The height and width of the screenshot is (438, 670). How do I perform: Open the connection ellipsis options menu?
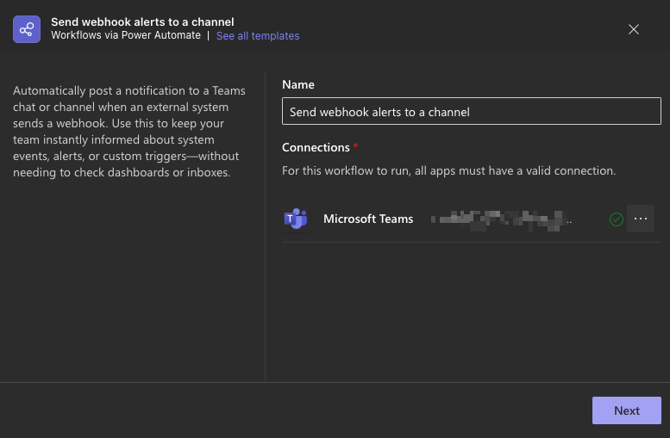tap(640, 219)
